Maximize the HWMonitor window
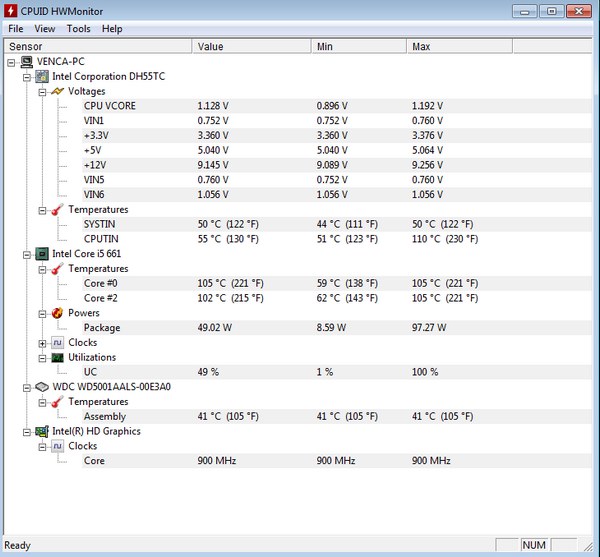This screenshot has height=557, width=600. click(x=551, y=11)
